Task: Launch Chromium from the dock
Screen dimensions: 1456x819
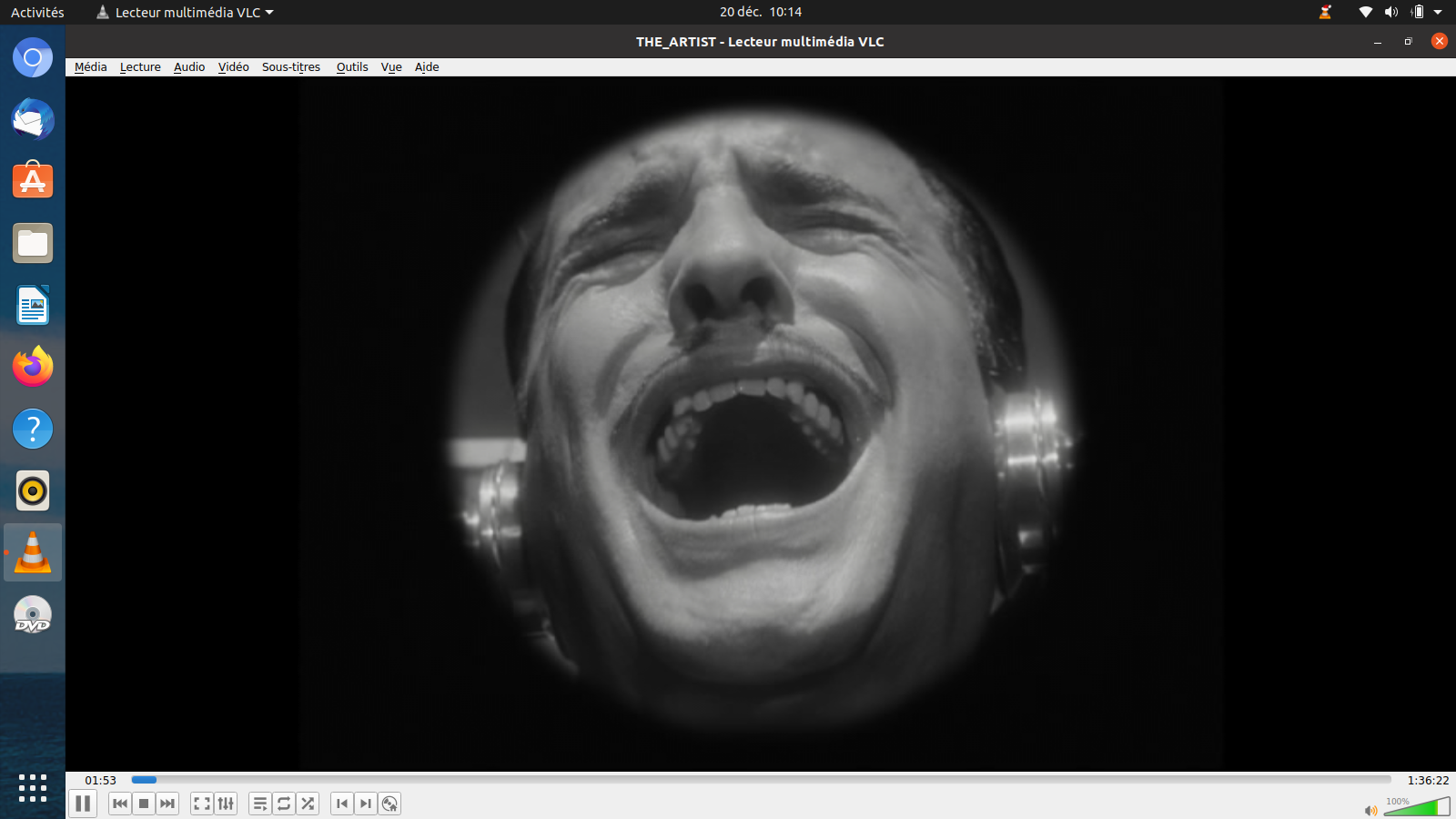Action: point(33,58)
